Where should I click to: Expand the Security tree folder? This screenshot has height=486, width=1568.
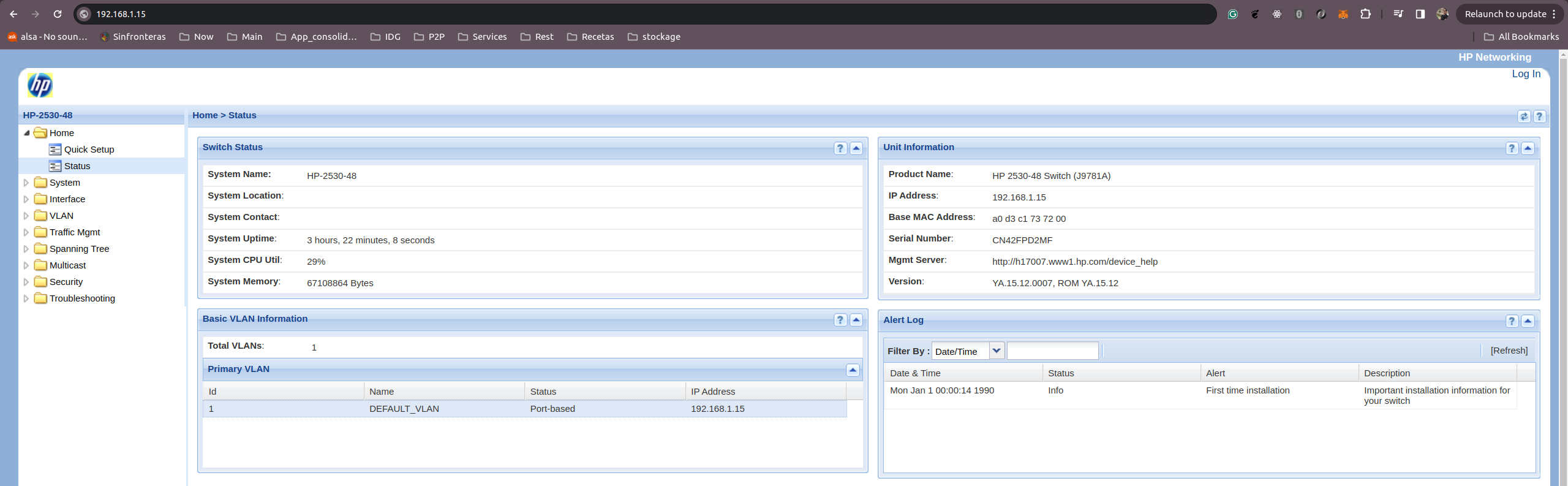point(26,282)
